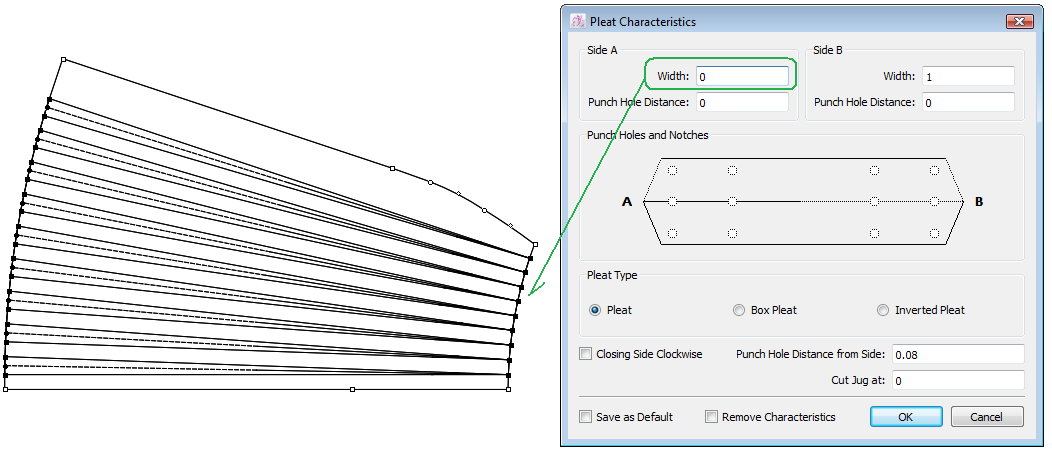Select the pattern piece's top-left corner point
The width and height of the screenshot is (1052, 451).
coord(63,60)
